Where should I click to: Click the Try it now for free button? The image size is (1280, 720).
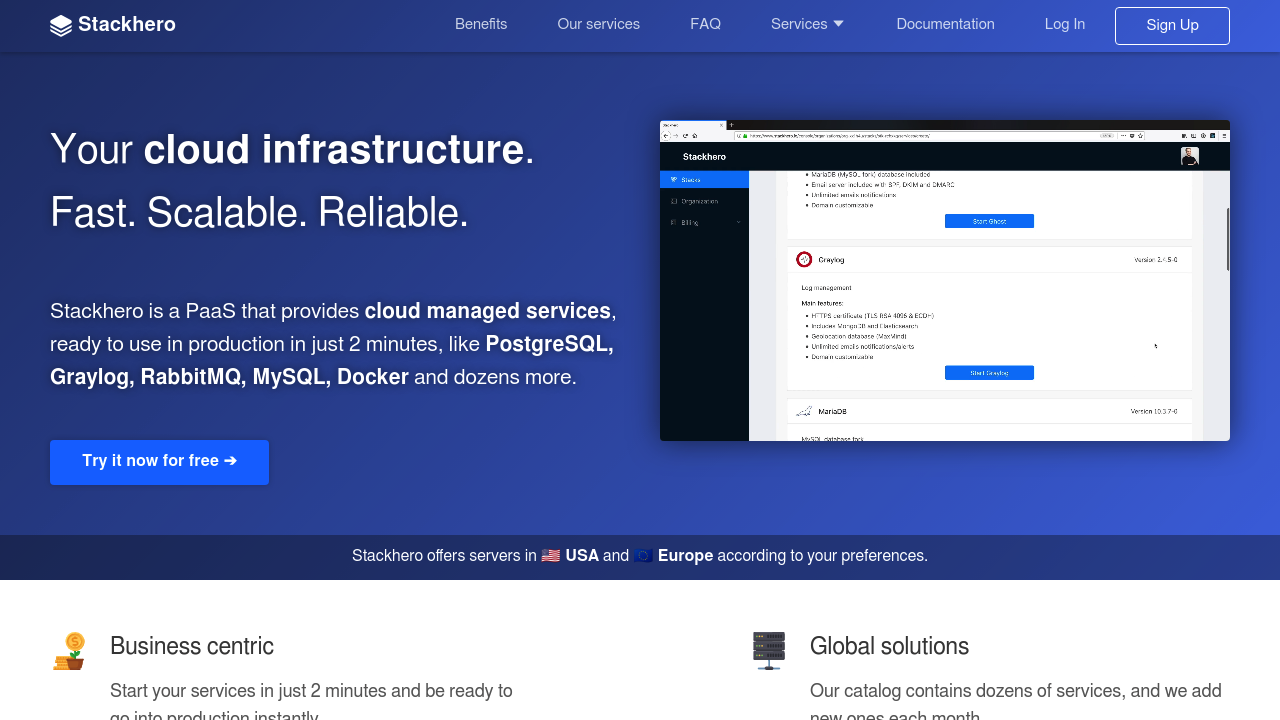point(159,462)
